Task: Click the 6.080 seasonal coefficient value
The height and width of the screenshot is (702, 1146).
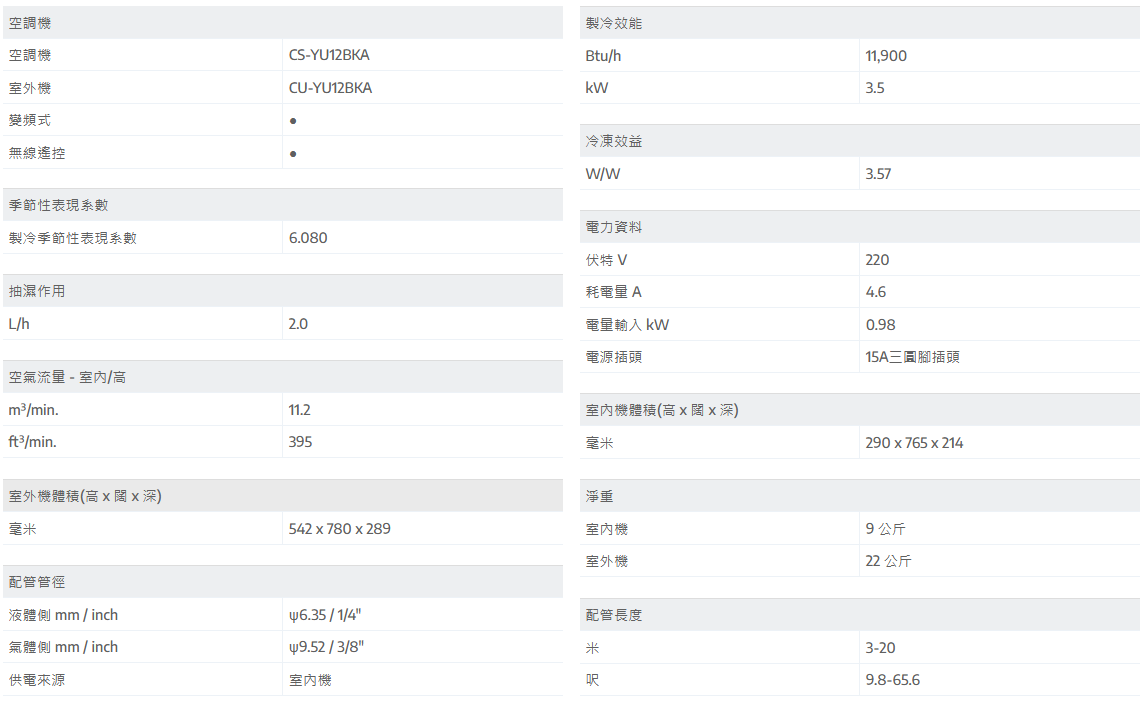Action: (308, 238)
